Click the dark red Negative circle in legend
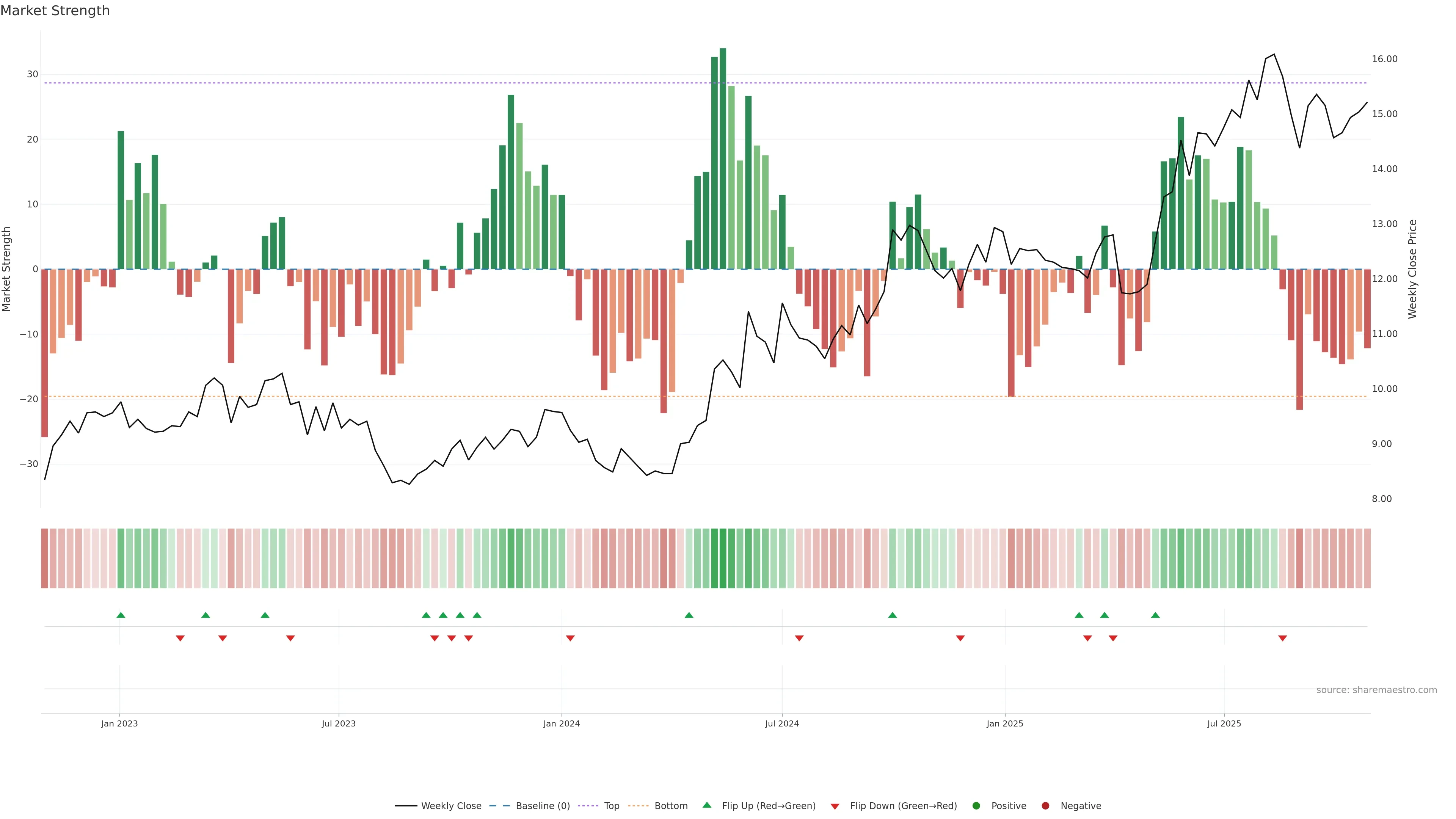Viewport: 1456px width, 819px height. click(1045, 805)
